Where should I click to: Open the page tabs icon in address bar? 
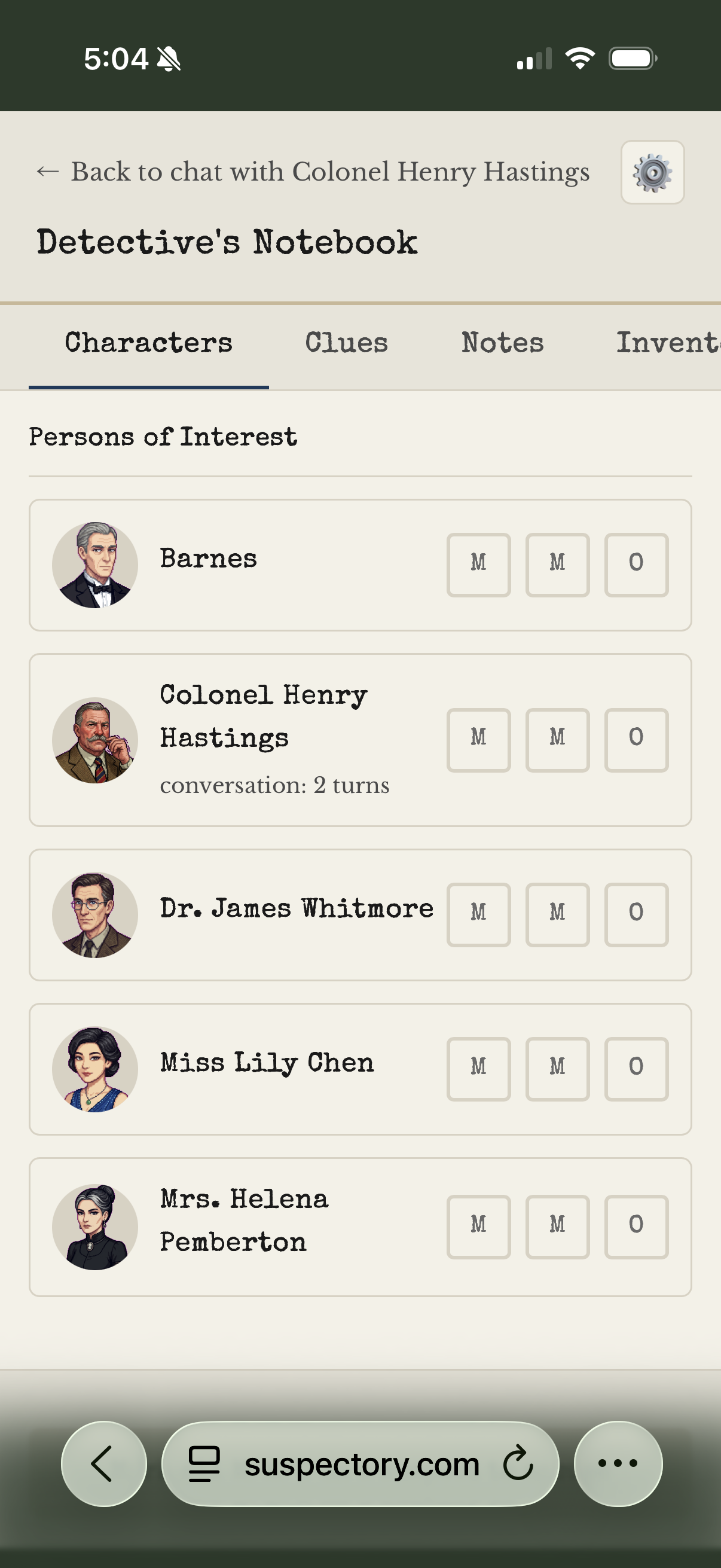click(x=204, y=1463)
